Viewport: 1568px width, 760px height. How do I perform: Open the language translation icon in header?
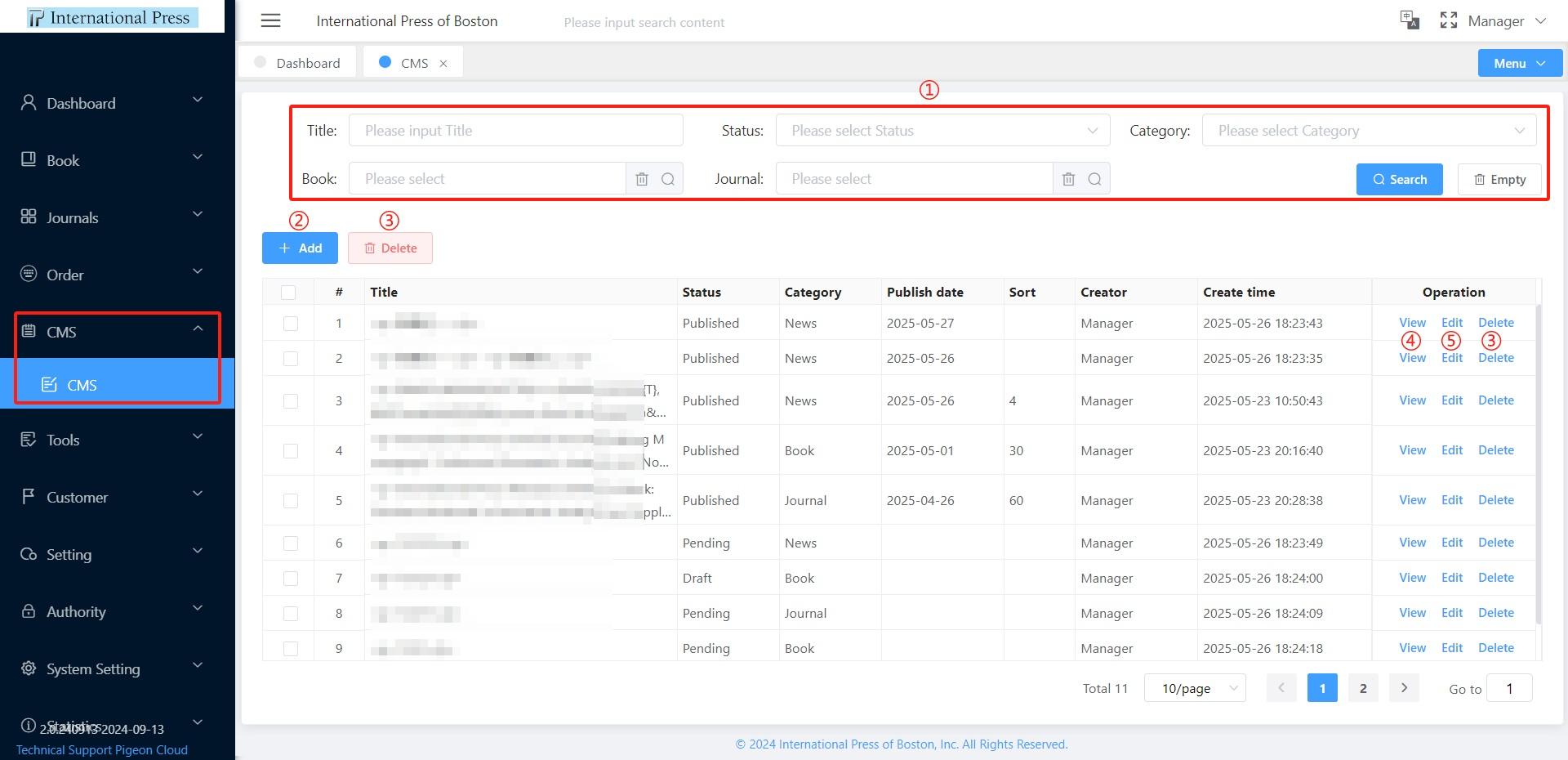(1409, 20)
